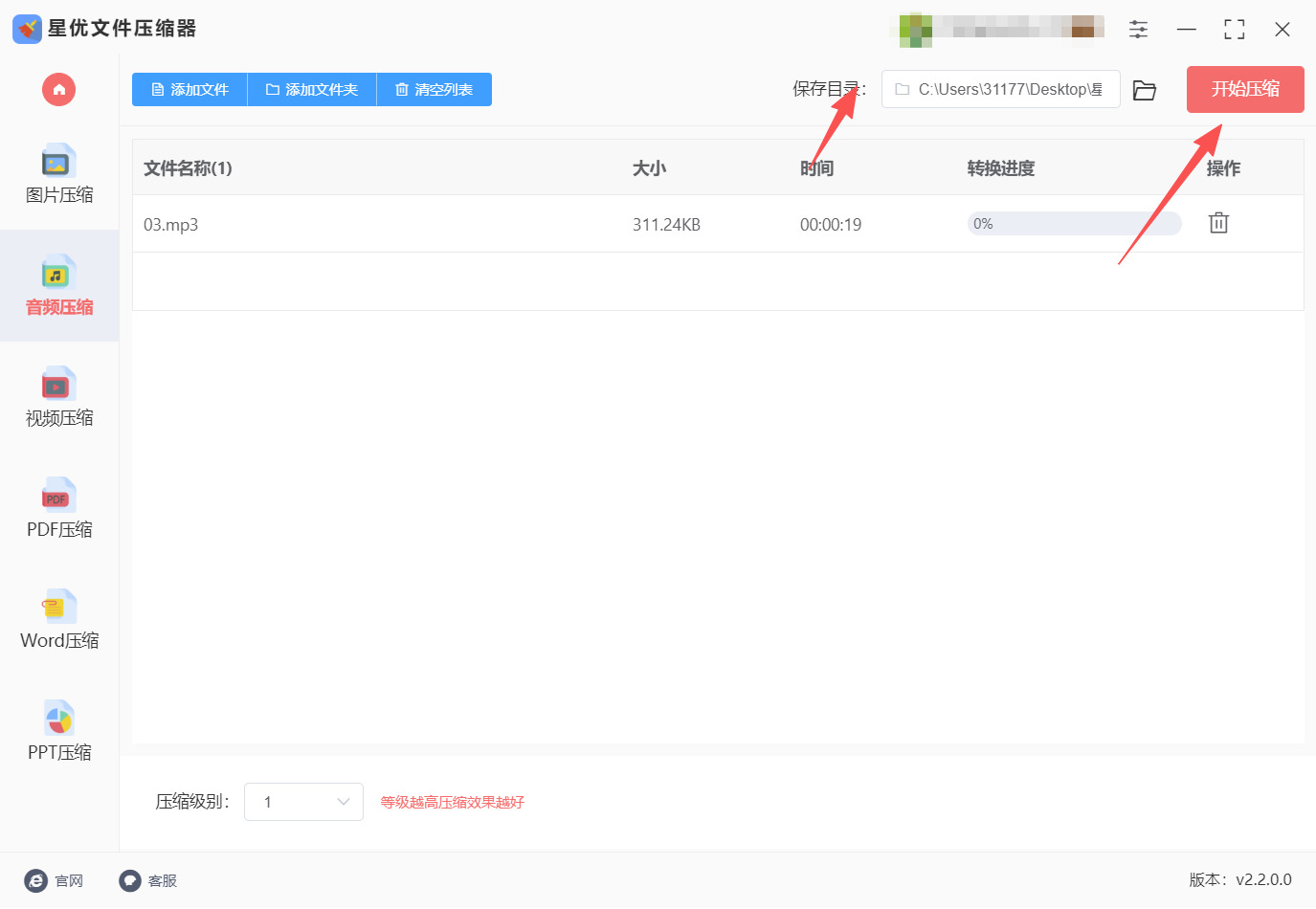Browse save folder with the folder icon
The width and height of the screenshot is (1316, 909).
point(1145,89)
